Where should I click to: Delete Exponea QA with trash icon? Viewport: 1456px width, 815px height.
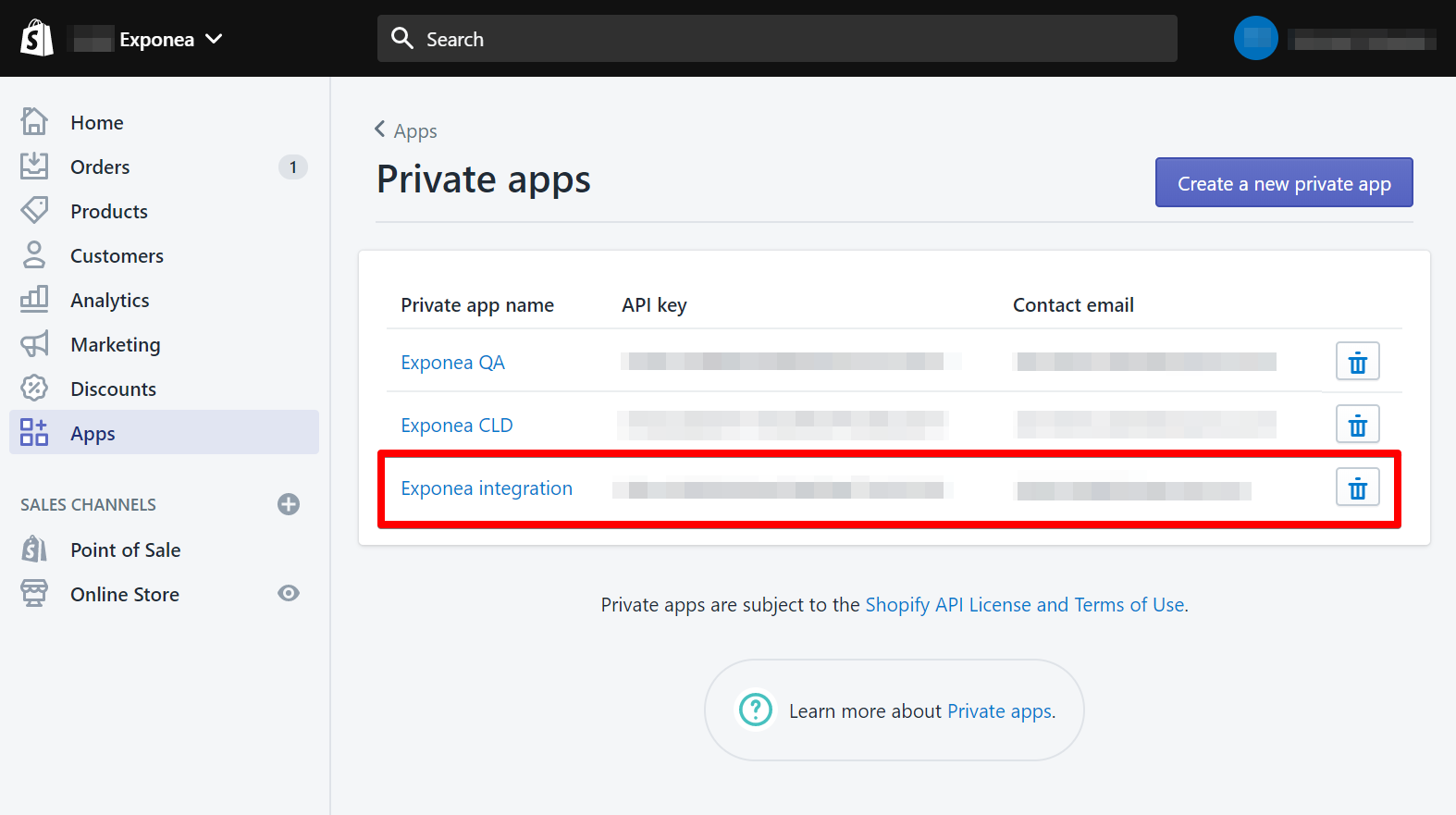pyautogui.click(x=1358, y=362)
